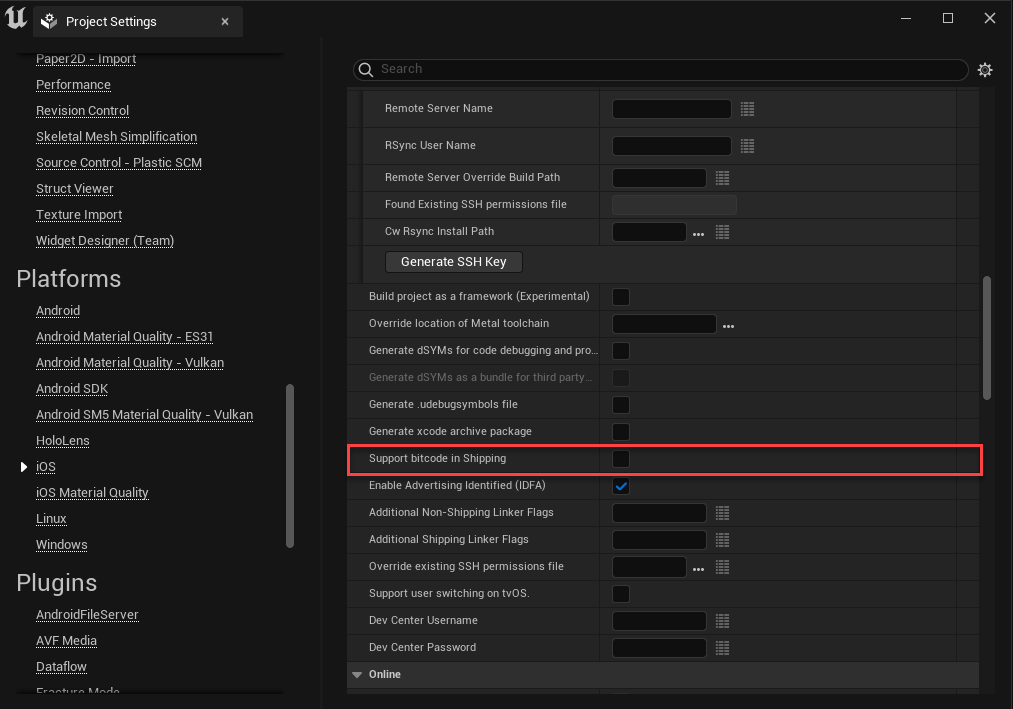Image resolution: width=1013 pixels, height=709 pixels.
Task: Enable Support bitcode in Shipping checkbox
Action: coord(621,459)
